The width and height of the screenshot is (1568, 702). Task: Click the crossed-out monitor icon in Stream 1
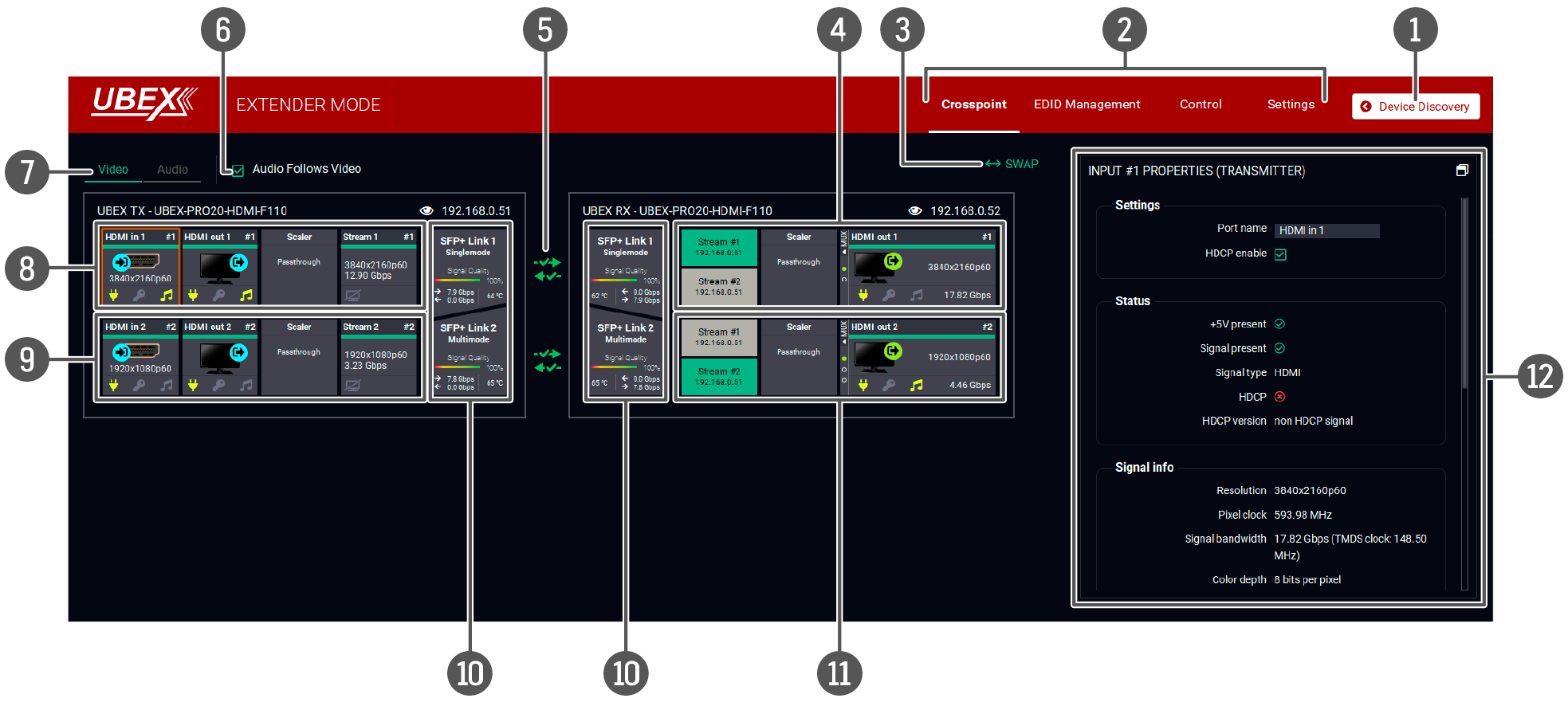pyautogui.click(x=352, y=296)
